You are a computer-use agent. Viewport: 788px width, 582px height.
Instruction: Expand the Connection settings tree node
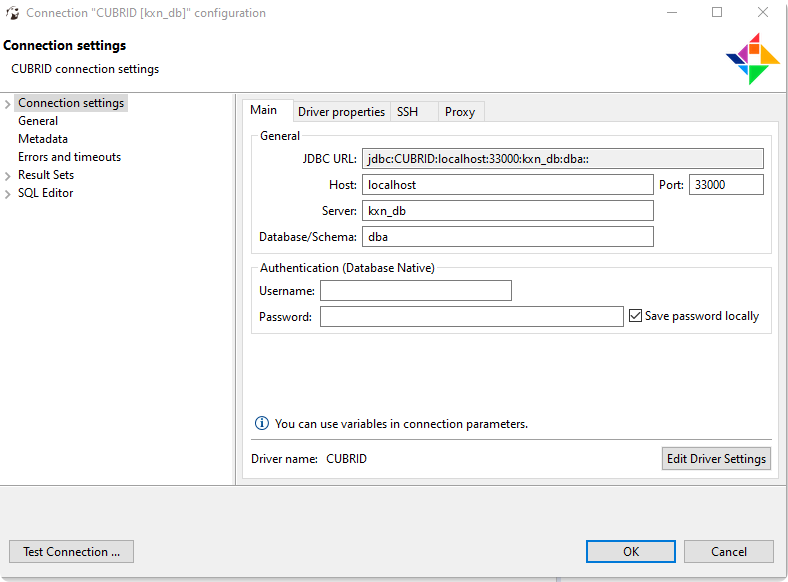click(x=8, y=104)
